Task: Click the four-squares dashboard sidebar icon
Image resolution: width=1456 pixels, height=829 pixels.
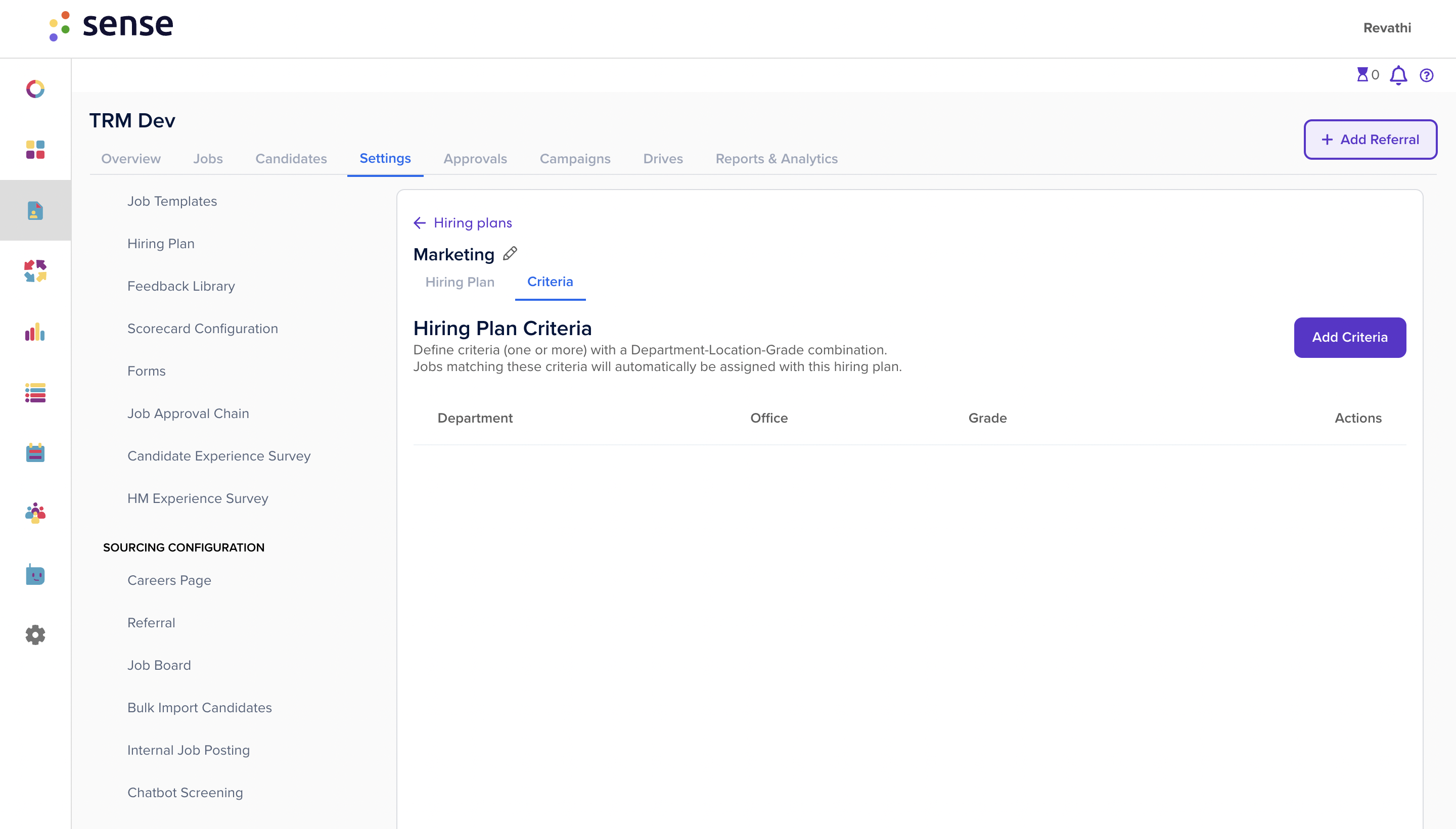Action: (35, 150)
